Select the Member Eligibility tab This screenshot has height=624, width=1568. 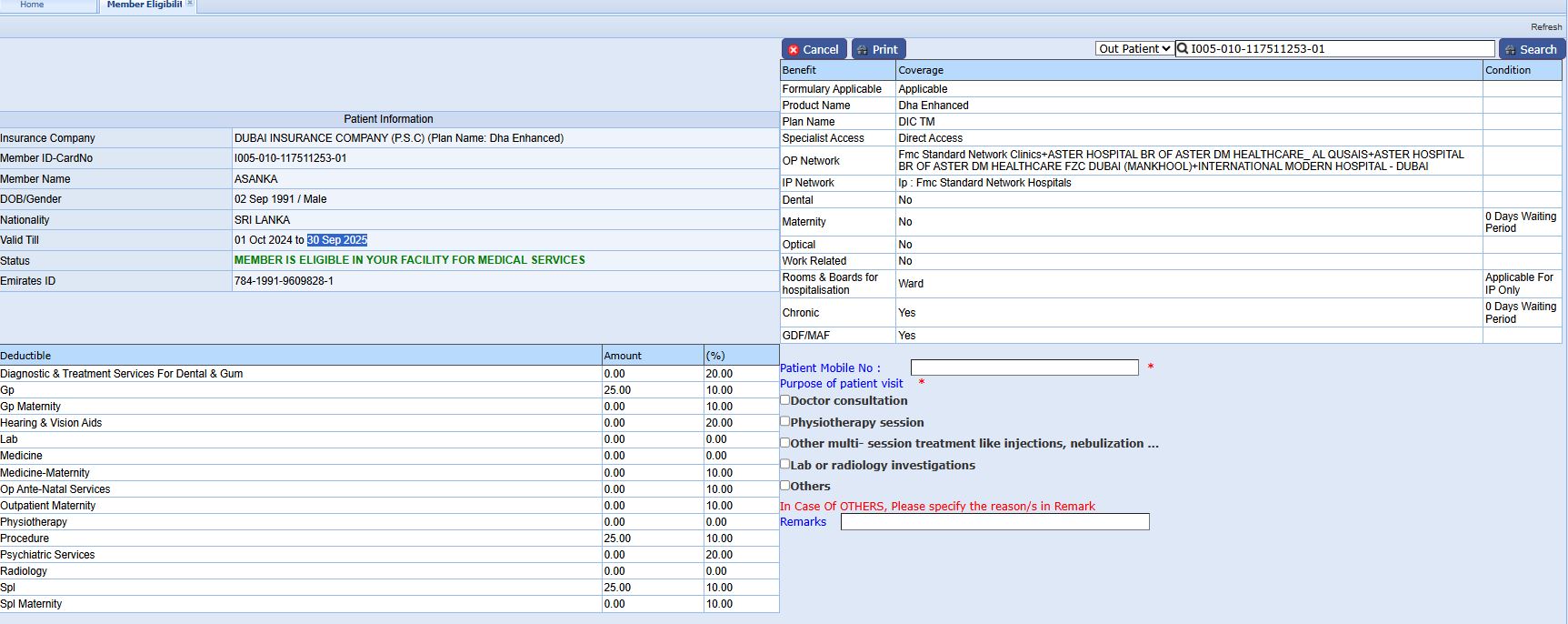[144, 5]
